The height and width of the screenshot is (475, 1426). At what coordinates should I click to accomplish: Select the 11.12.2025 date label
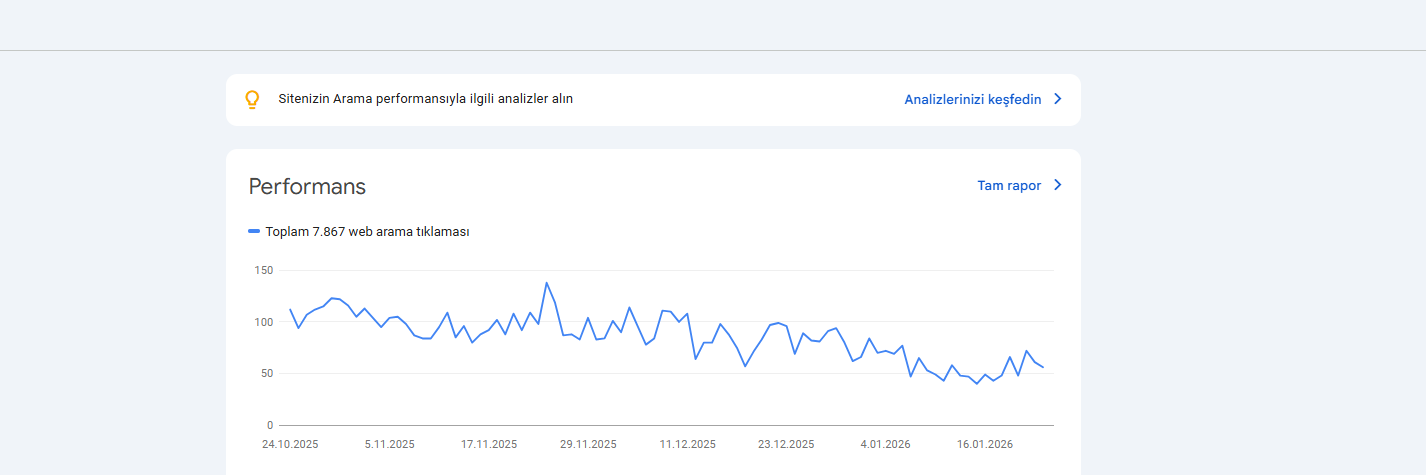click(687, 445)
